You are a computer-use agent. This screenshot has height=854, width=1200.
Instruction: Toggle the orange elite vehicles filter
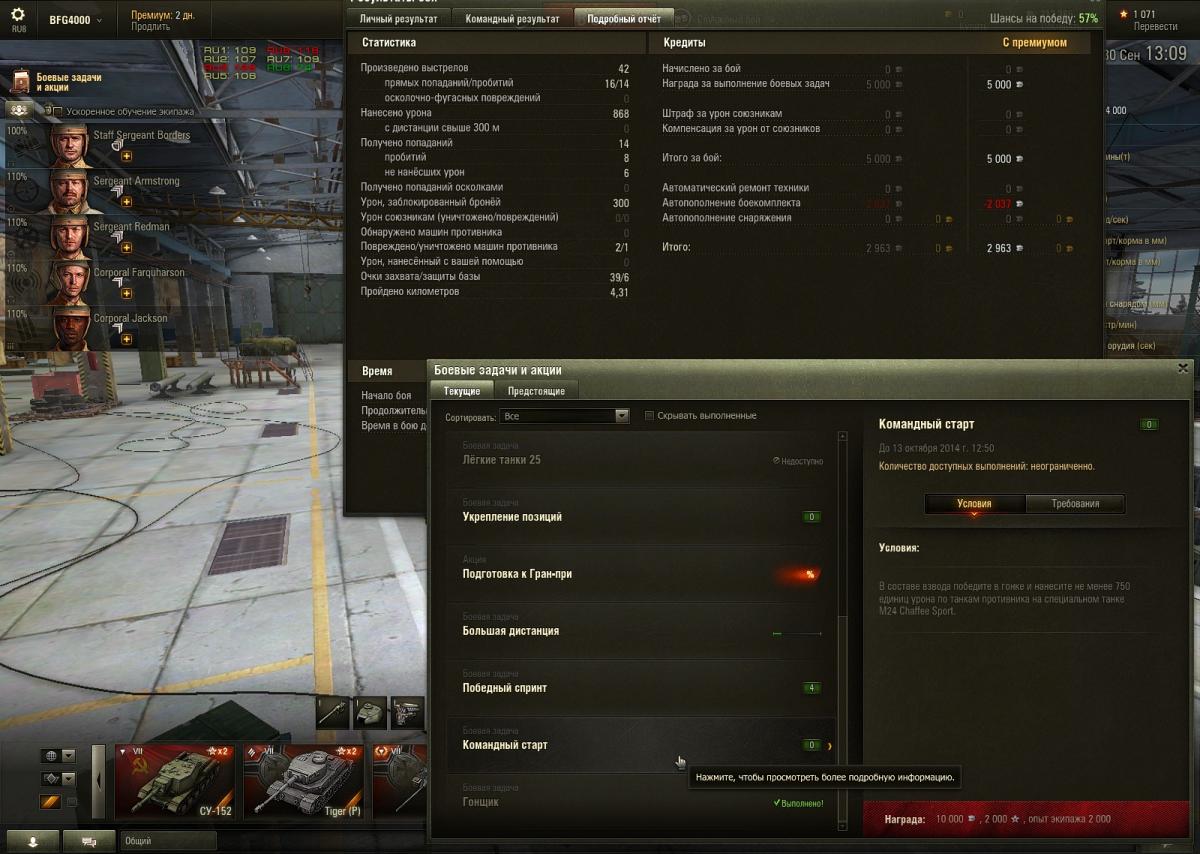(x=50, y=802)
